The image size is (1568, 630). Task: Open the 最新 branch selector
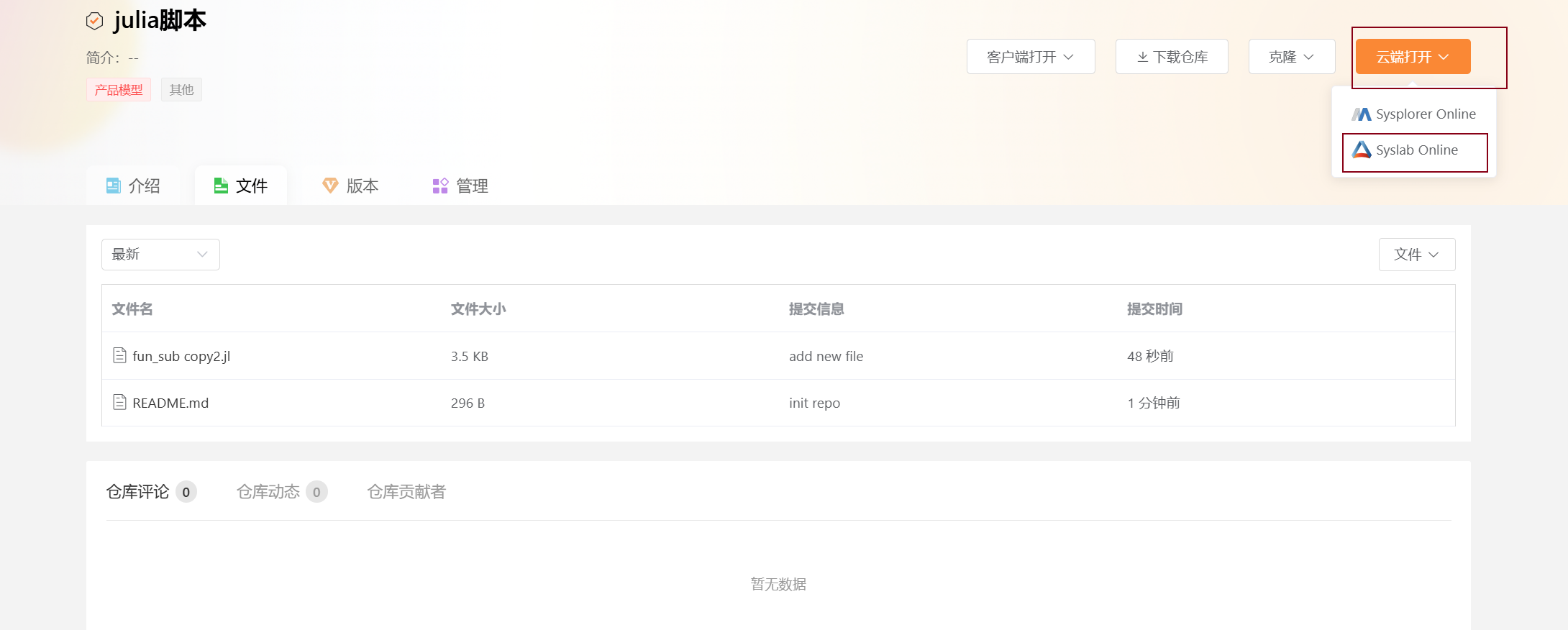click(x=160, y=255)
